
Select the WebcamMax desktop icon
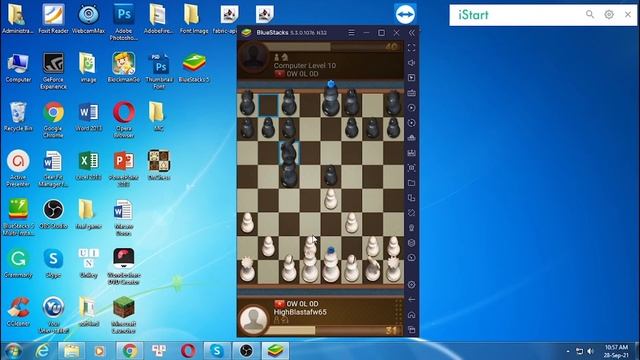[88, 18]
